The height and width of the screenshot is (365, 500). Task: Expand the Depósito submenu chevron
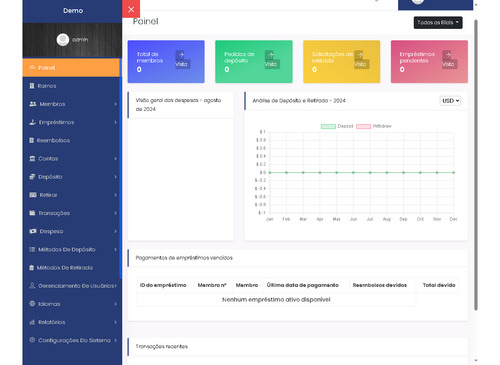tap(116, 177)
